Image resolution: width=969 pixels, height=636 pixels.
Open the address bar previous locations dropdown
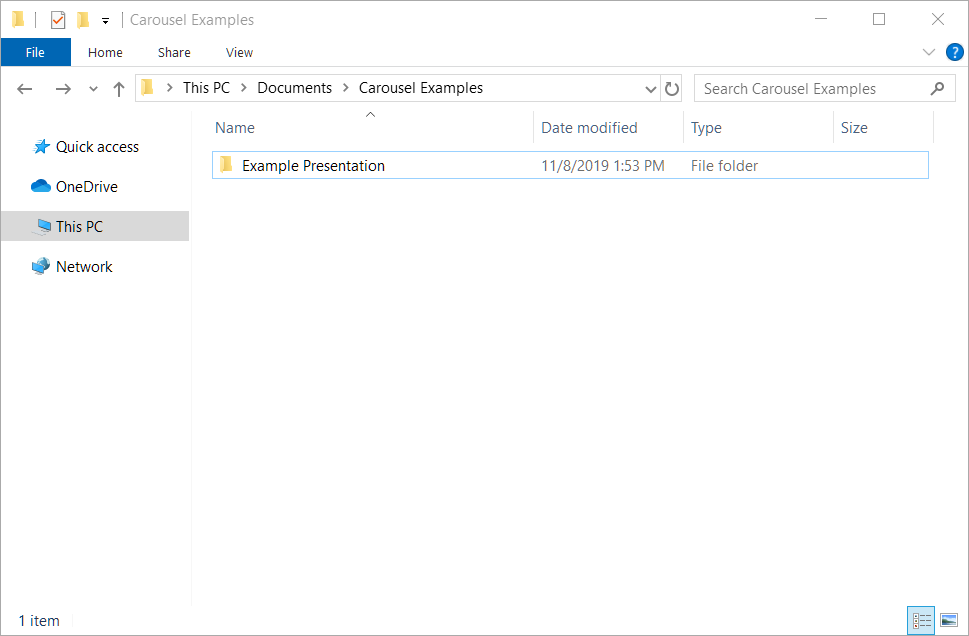[x=650, y=89]
